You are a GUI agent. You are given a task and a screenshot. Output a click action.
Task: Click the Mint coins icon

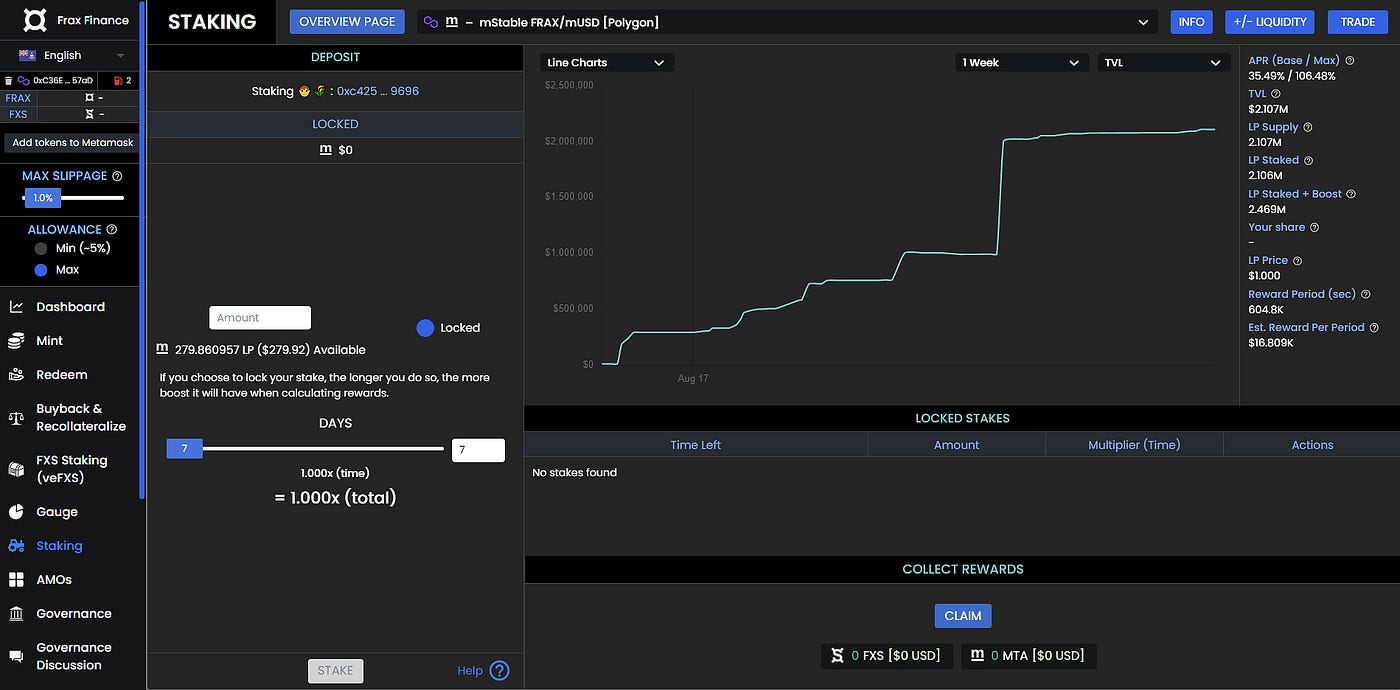pyautogui.click(x=16, y=341)
